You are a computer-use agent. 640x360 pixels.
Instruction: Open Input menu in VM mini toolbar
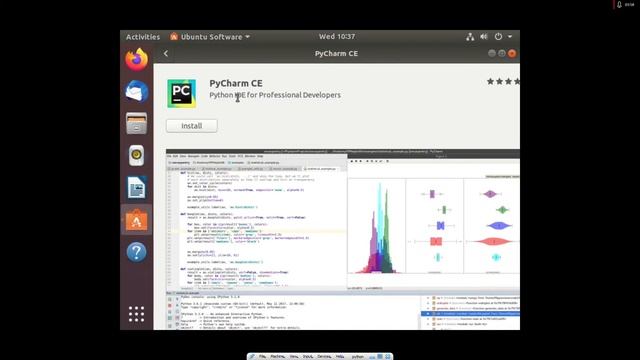click(308, 357)
